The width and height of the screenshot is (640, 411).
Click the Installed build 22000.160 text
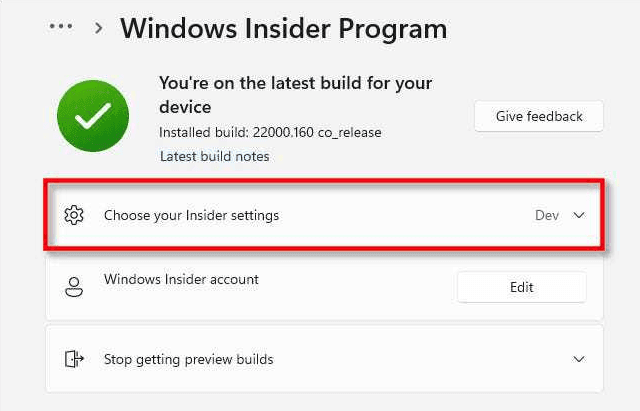[x=270, y=132]
